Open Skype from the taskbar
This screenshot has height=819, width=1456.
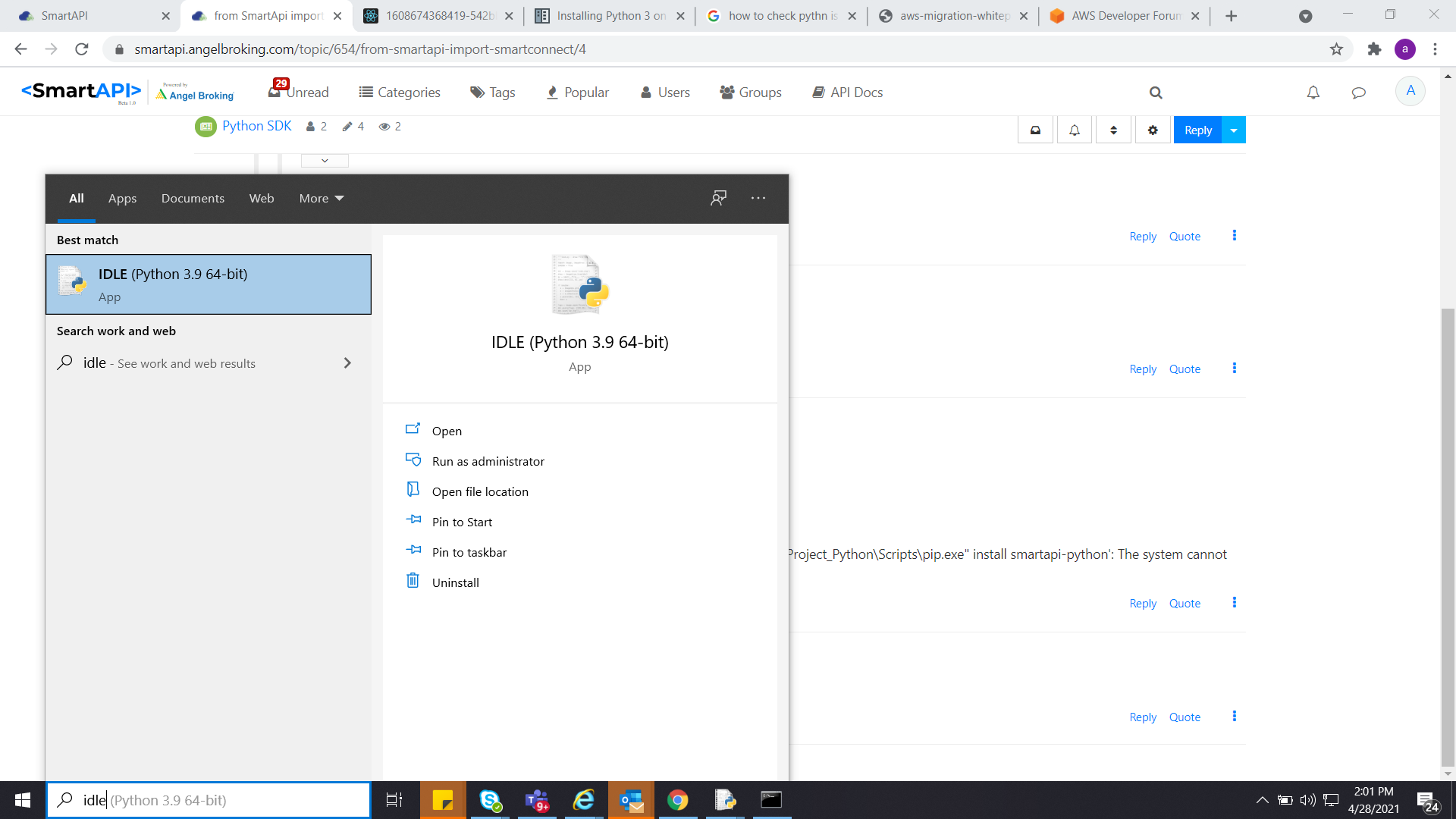[490, 800]
